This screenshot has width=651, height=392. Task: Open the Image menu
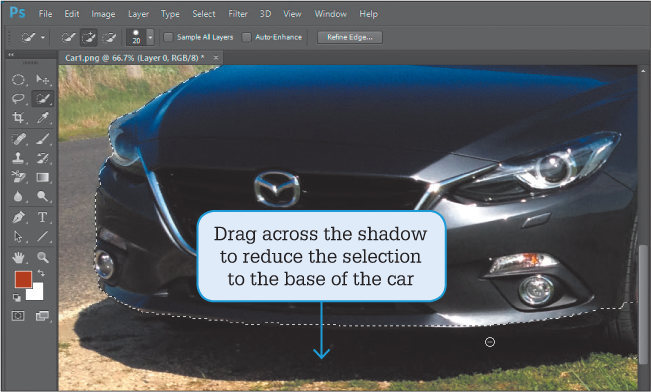[x=103, y=14]
